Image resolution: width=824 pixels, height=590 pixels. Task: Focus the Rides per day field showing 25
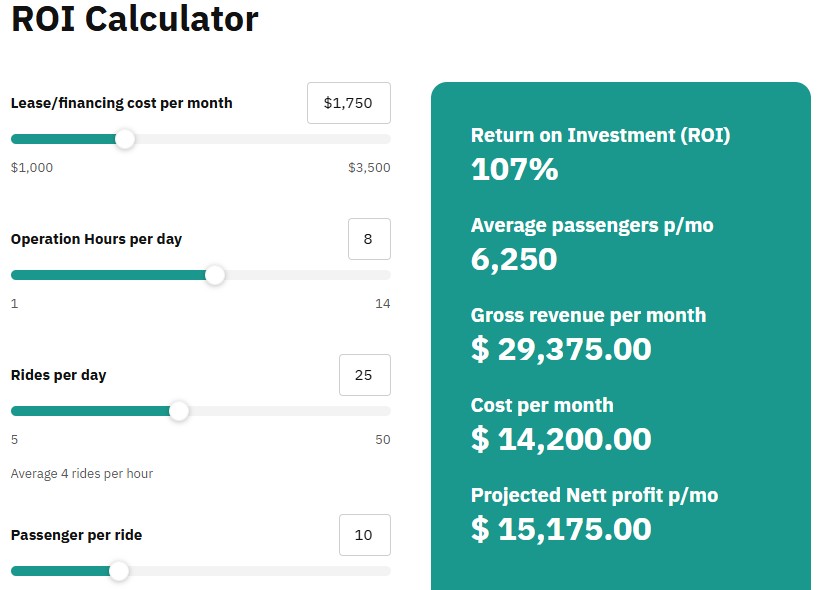(364, 375)
